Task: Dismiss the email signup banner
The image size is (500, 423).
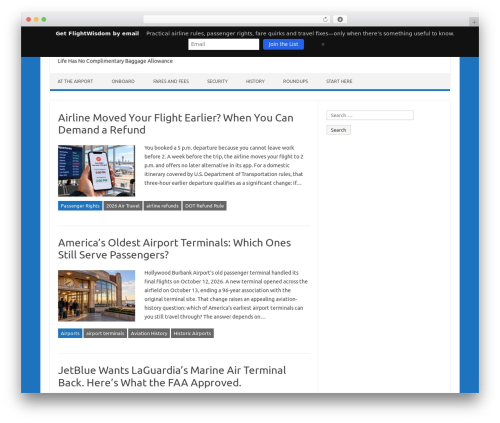Action: pos(323,44)
